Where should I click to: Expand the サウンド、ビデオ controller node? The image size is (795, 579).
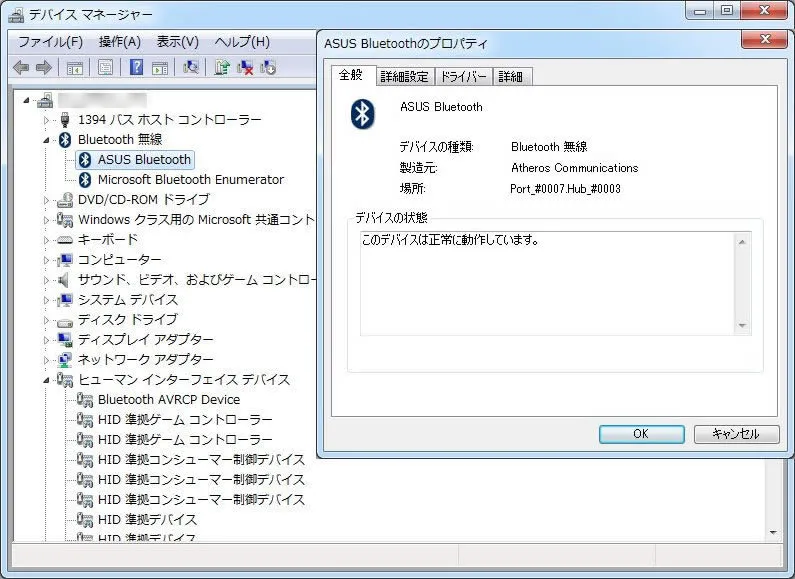tap(47, 280)
